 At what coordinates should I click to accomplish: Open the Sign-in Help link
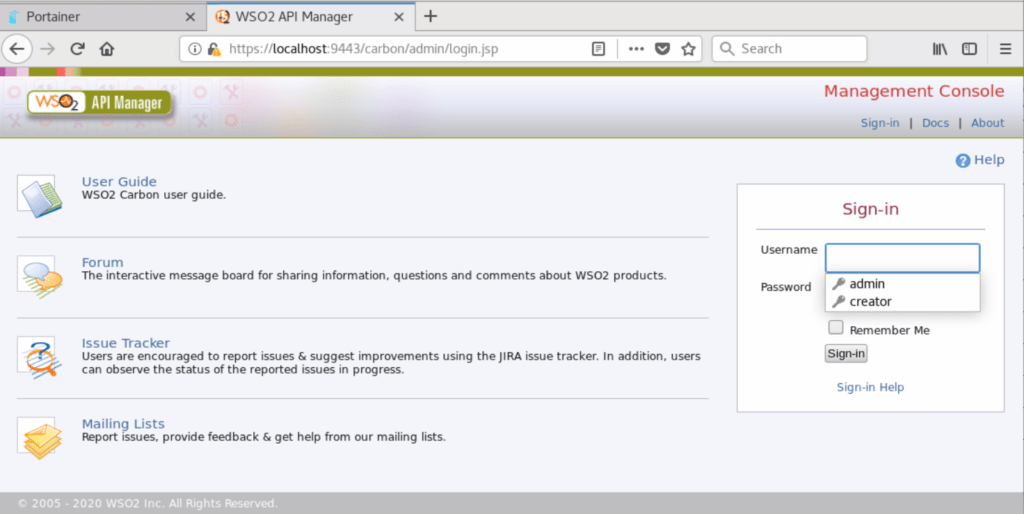[x=870, y=387]
